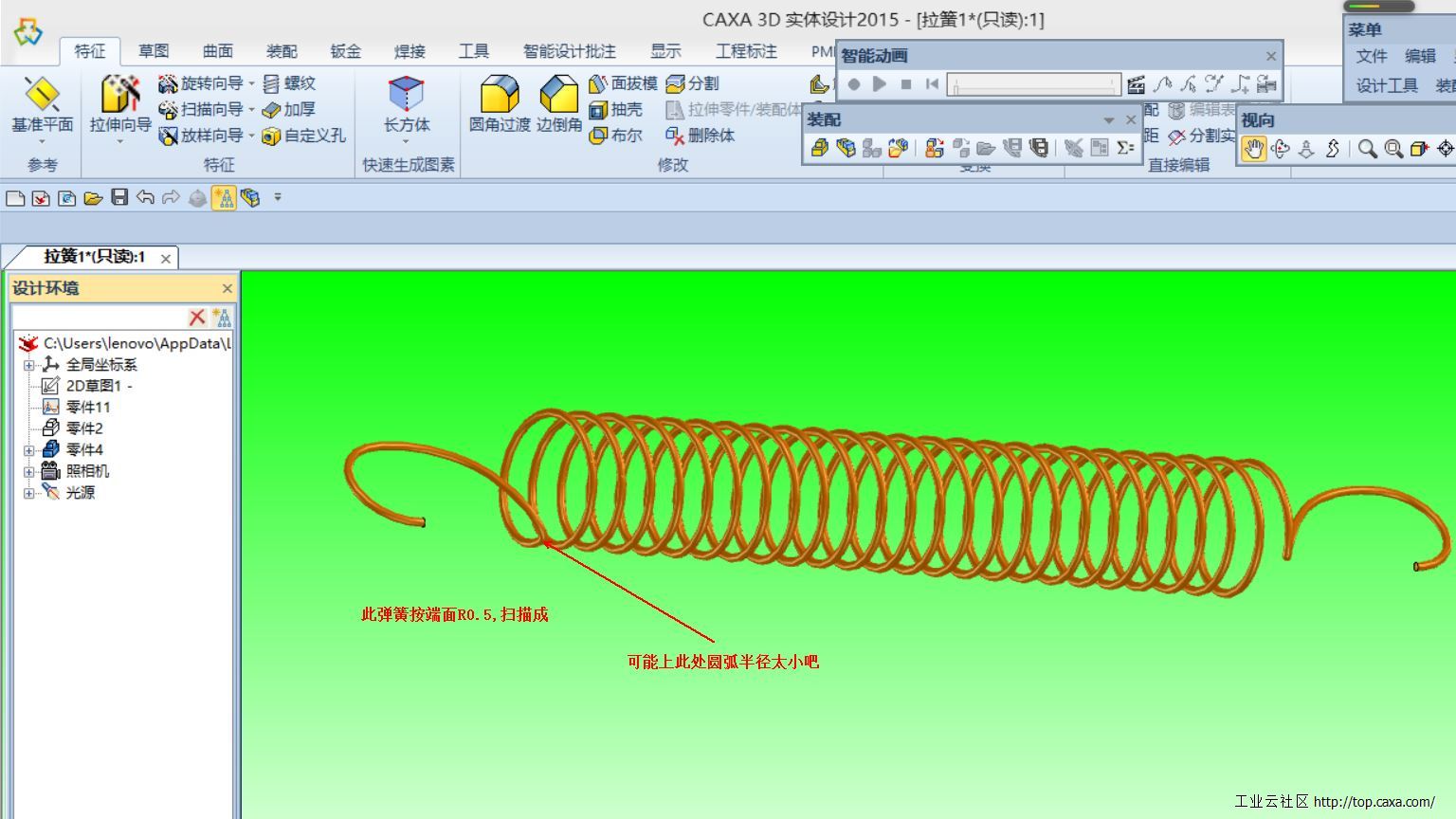Rewind animation to the start
This screenshot has height=819, width=1456.
933,84
